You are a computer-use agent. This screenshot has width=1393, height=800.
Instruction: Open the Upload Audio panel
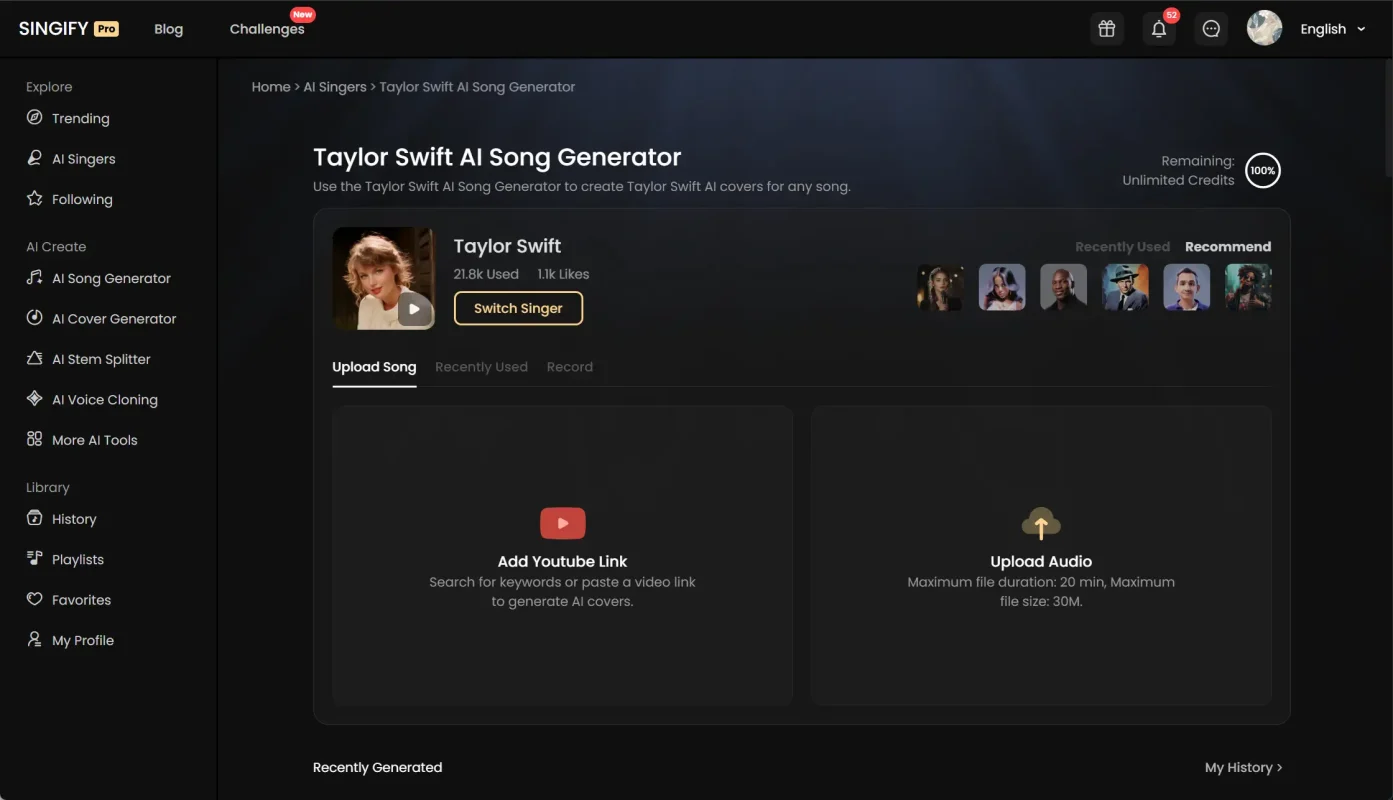(1041, 555)
